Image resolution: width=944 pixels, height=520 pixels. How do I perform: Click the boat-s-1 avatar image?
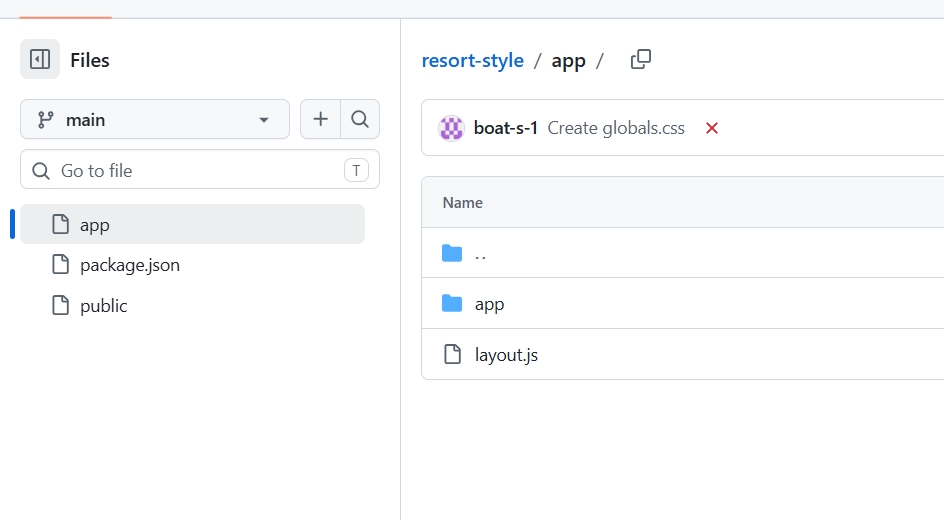point(452,128)
